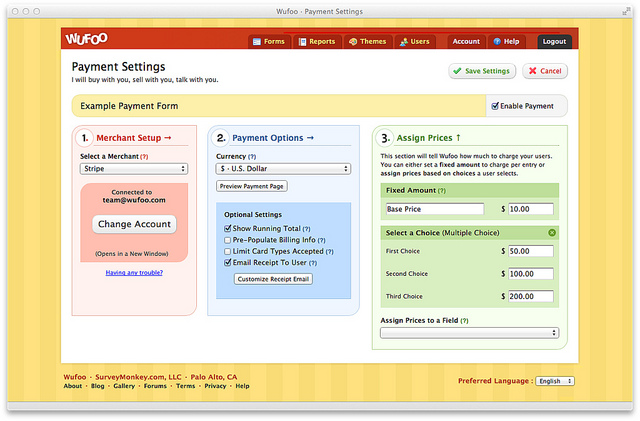Viewport: 640px width, 421px height.
Task: Click help icon for Show Running Total
Action: (x=307, y=229)
